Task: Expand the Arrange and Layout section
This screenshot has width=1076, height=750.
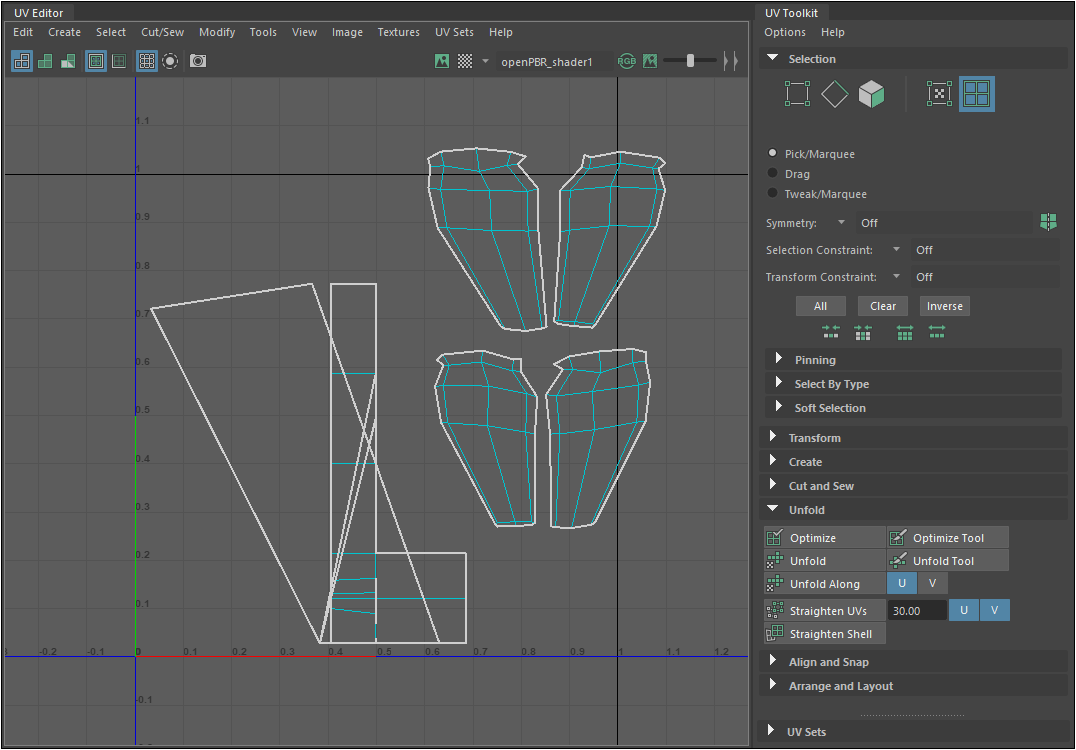Action: click(x=840, y=686)
